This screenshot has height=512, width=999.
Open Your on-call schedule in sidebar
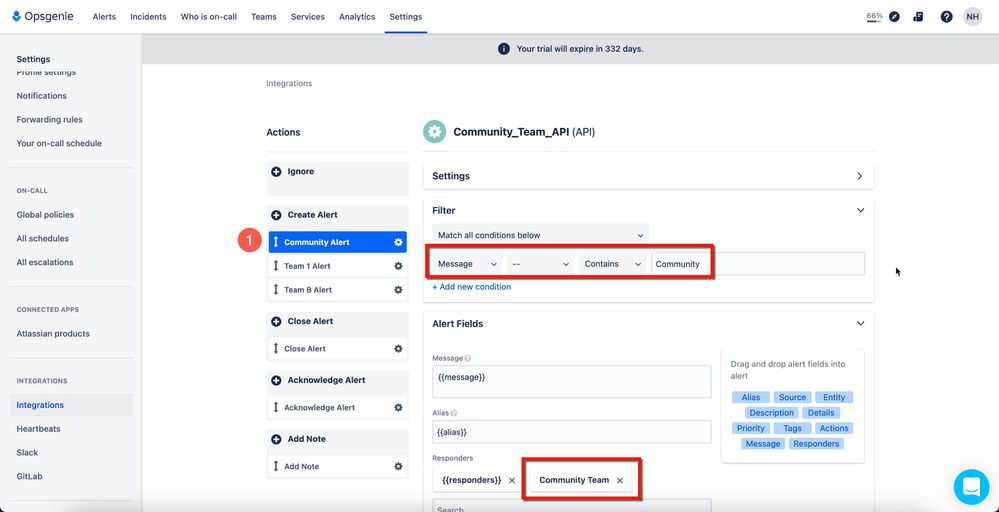point(59,143)
